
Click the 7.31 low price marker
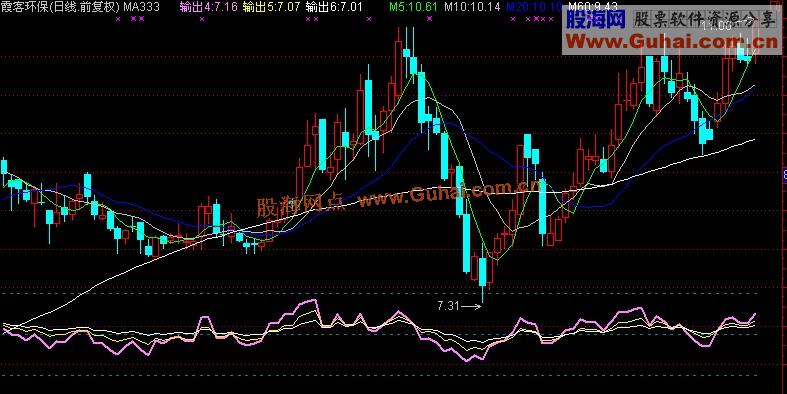pyautogui.click(x=448, y=306)
